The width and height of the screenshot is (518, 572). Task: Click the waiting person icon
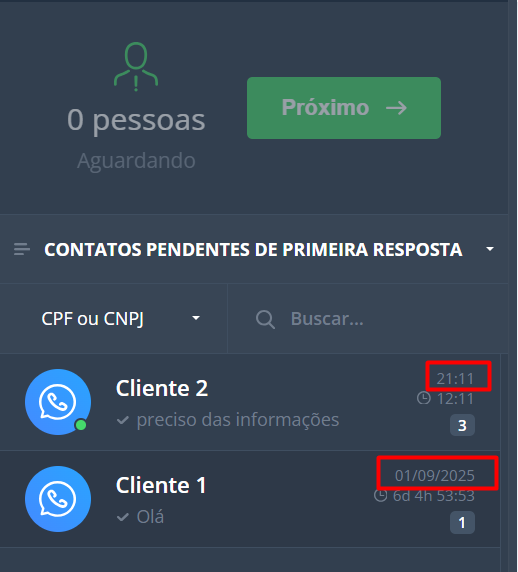pyautogui.click(x=136, y=66)
